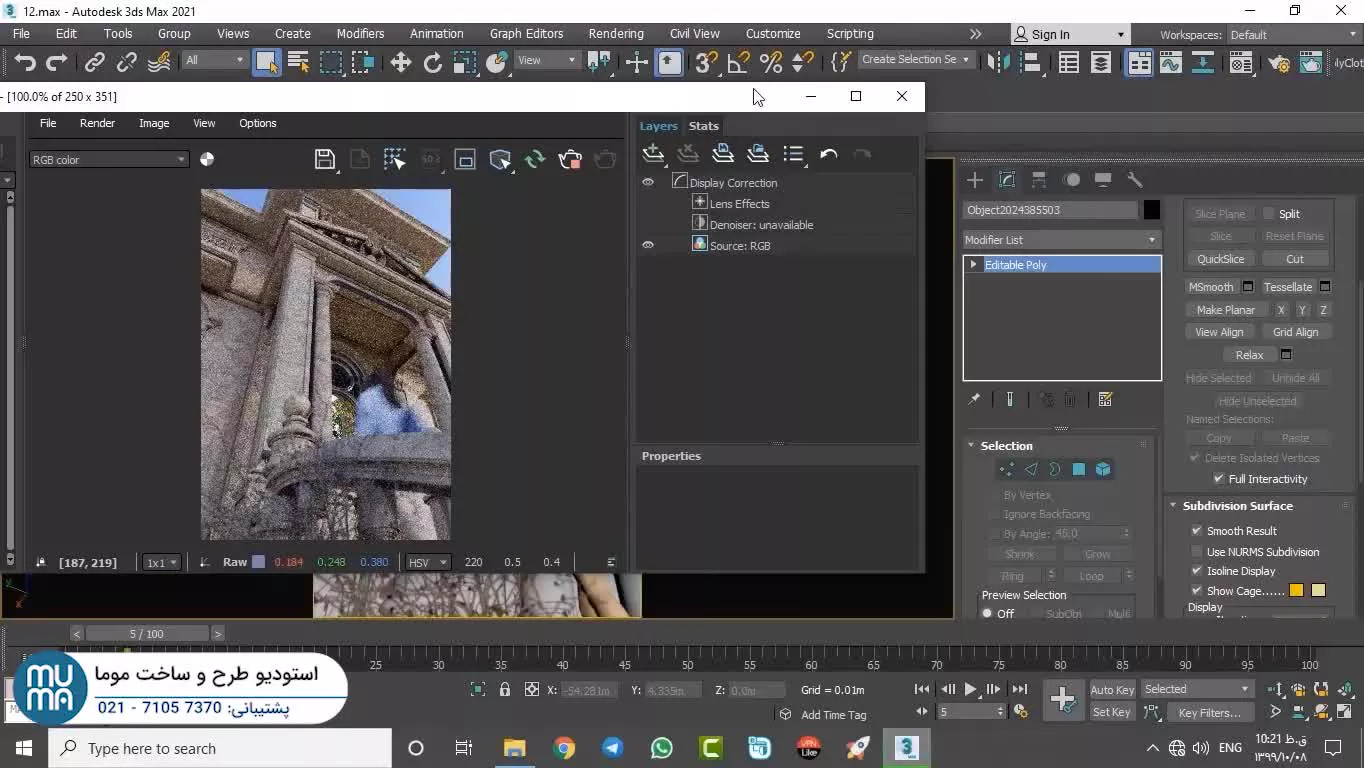Open the Graph Editors menu

point(526,34)
